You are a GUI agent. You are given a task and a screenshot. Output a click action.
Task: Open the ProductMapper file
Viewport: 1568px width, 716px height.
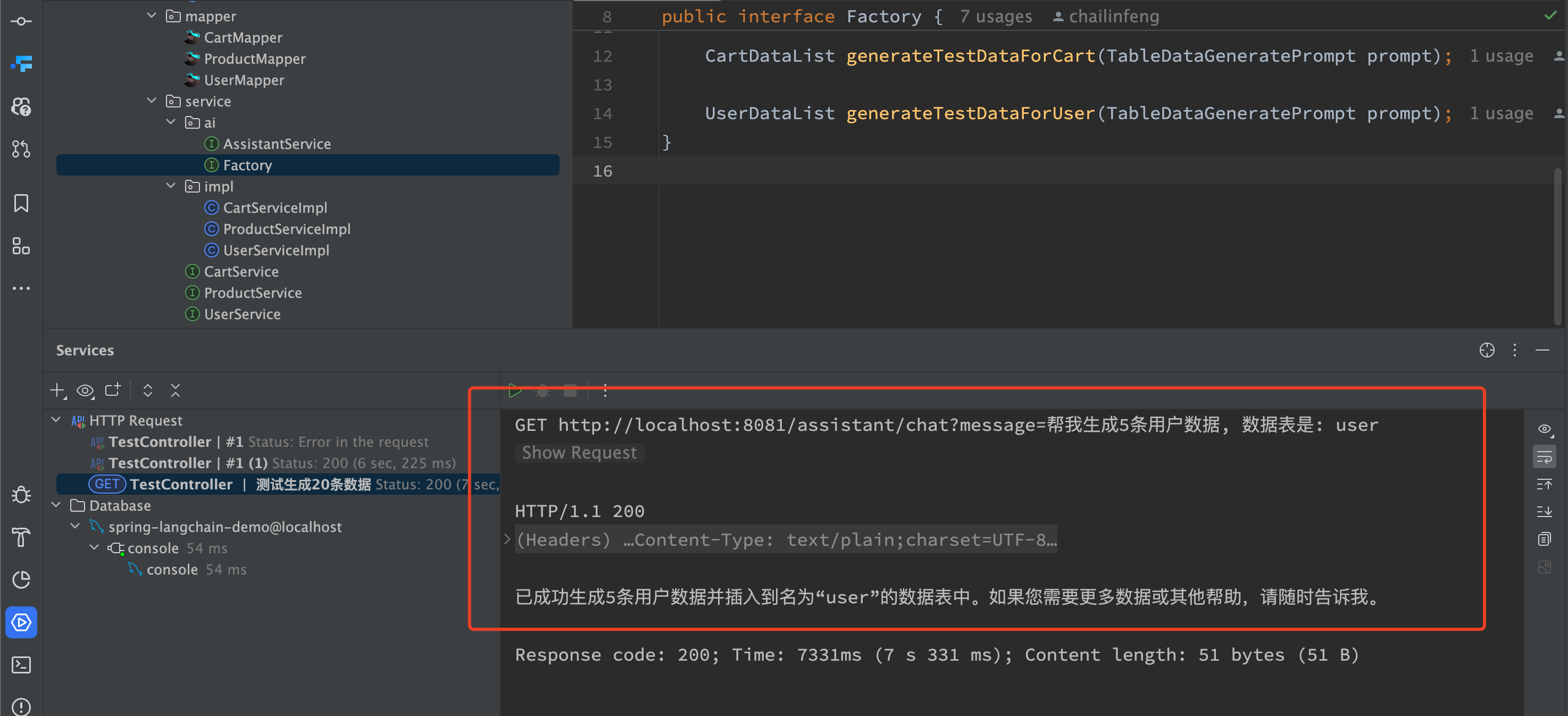(254, 59)
